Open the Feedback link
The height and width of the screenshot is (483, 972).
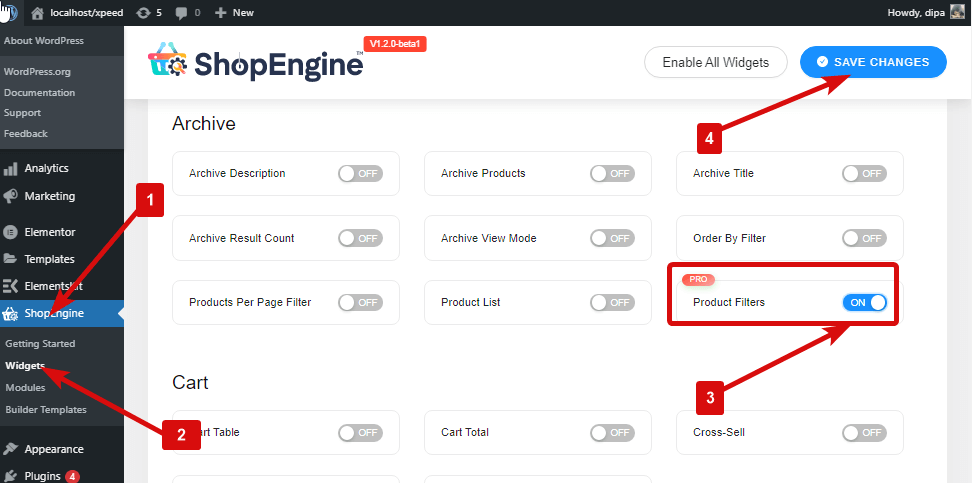coord(25,133)
